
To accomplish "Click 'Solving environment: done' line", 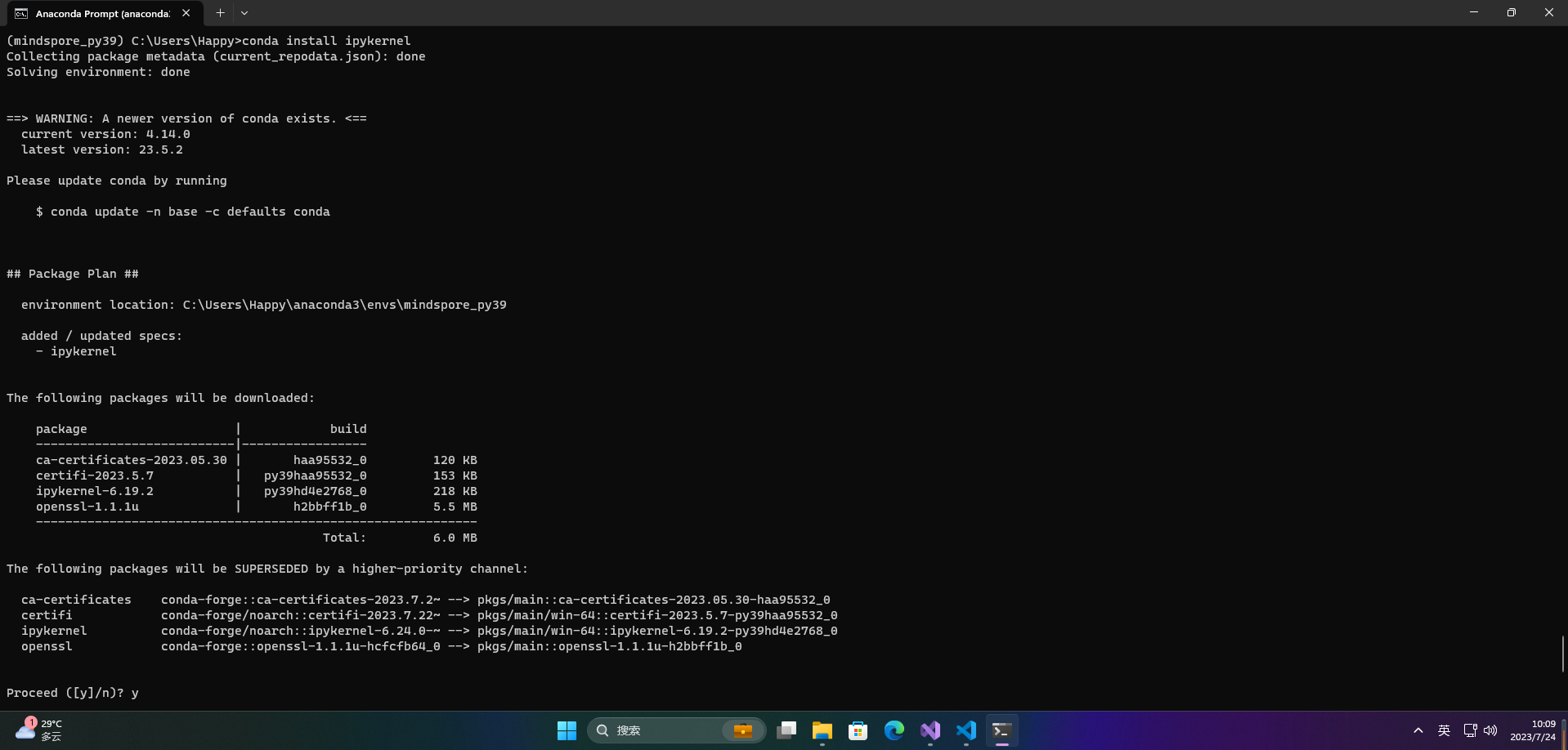I will point(98,72).
